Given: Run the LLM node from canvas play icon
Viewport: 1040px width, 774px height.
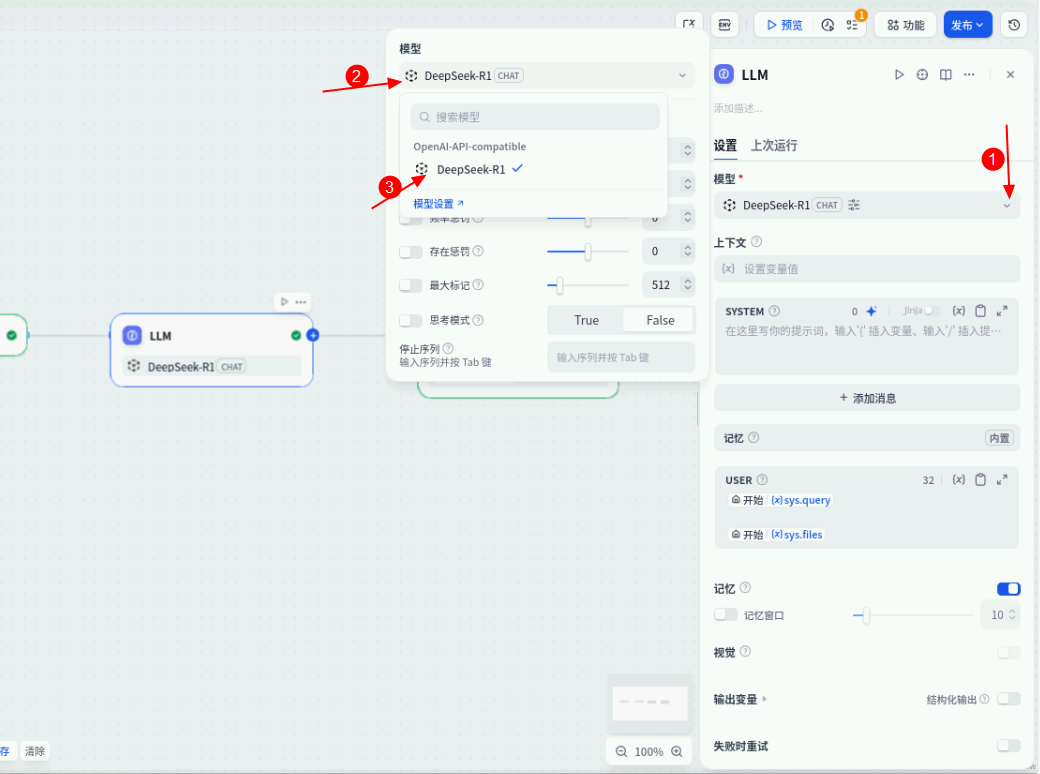Looking at the screenshot, I should [284, 302].
